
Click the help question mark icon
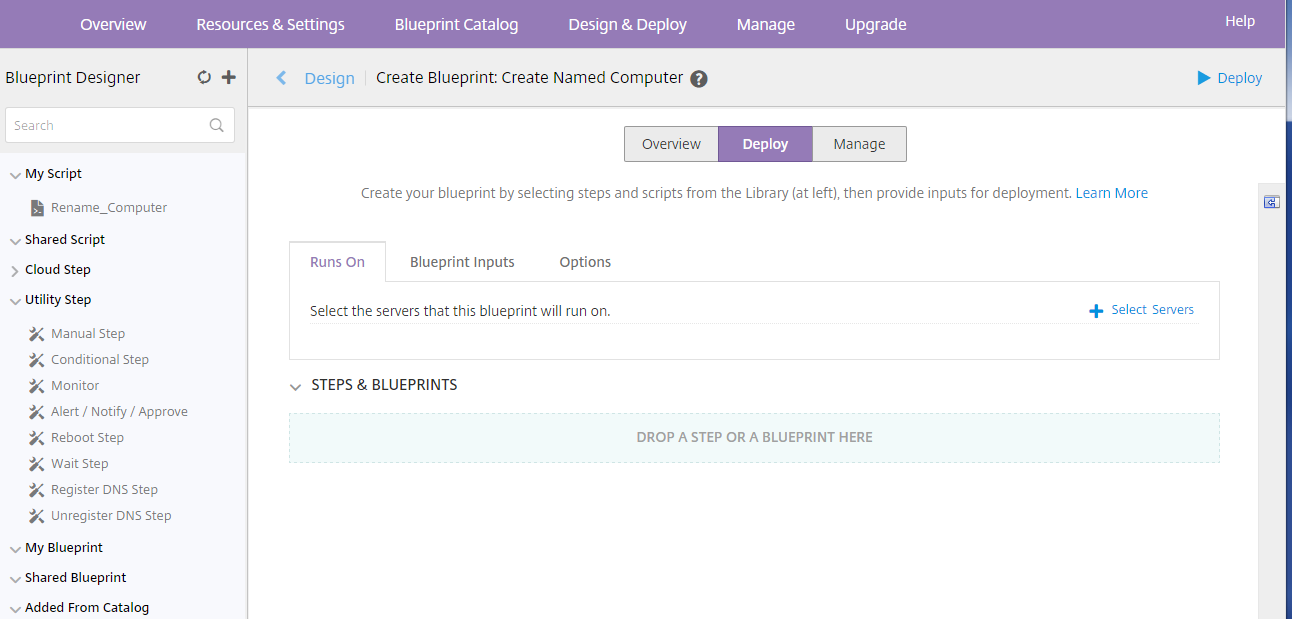point(699,79)
